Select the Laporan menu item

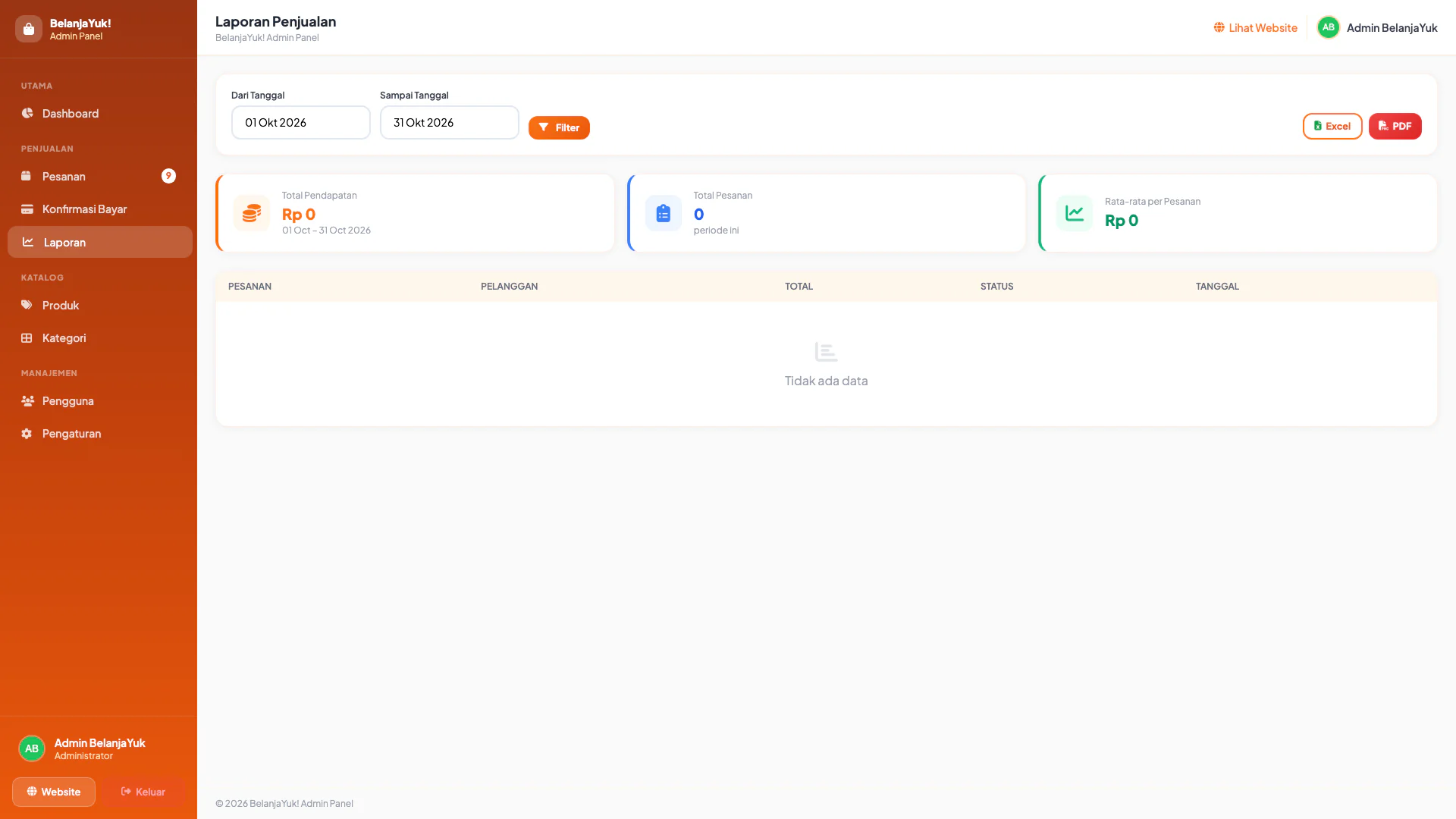pyautogui.click(x=100, y=242)
